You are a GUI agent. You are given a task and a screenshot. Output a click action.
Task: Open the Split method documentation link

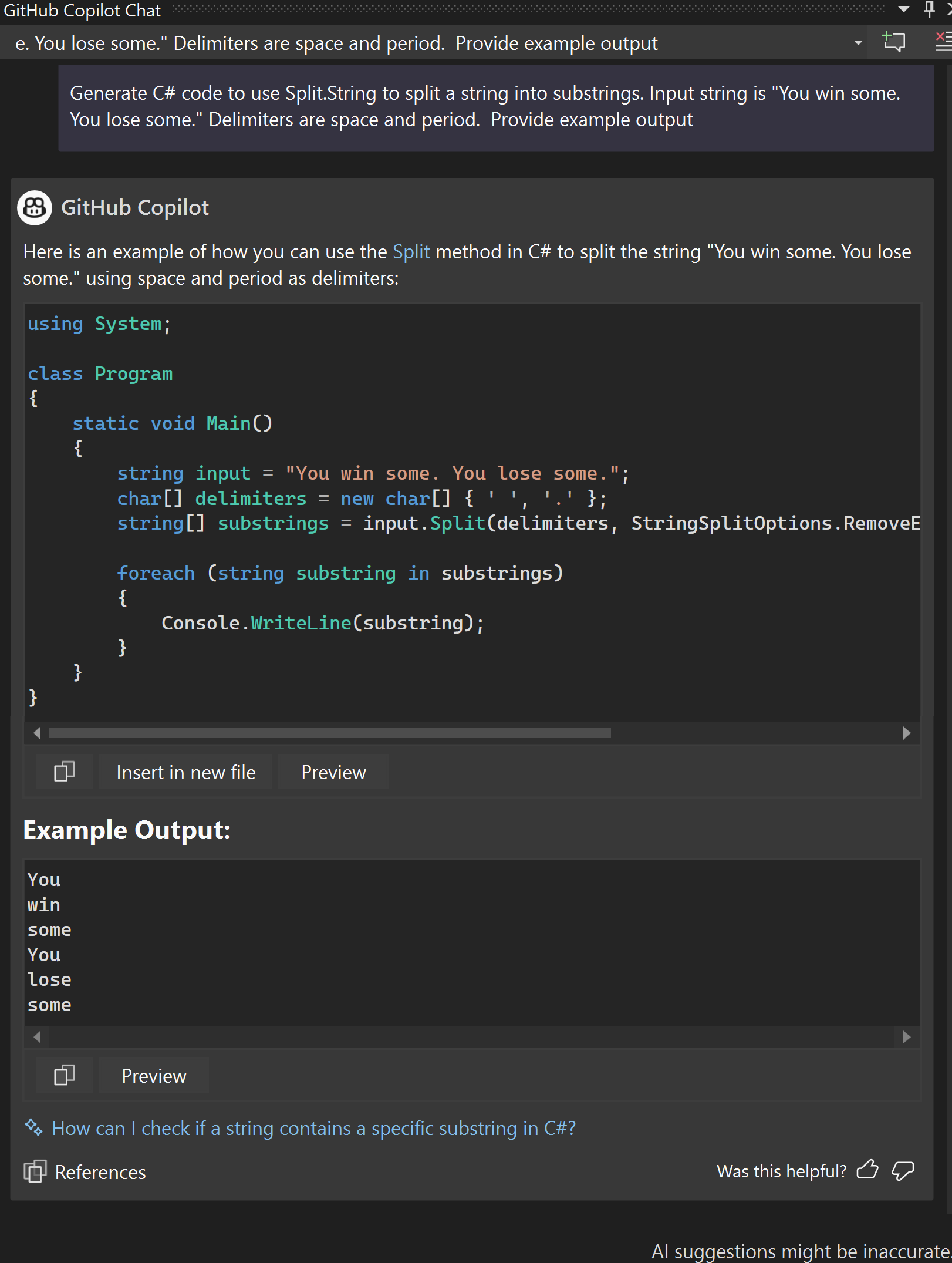pyautogui.click(x=411, y=251)
